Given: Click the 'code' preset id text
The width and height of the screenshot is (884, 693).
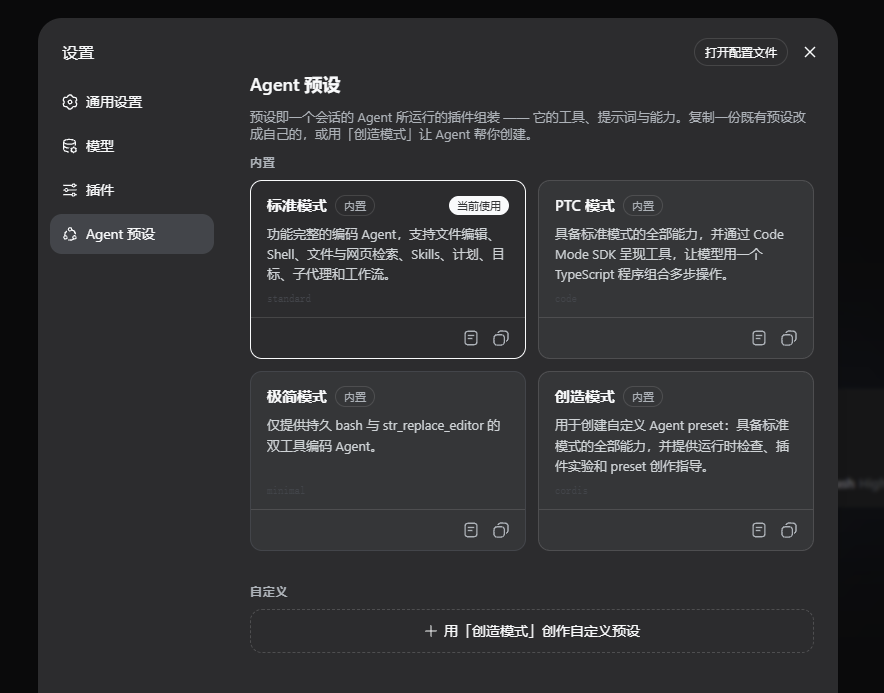Looking at the screenshot, I should click(x=565, y=298).
